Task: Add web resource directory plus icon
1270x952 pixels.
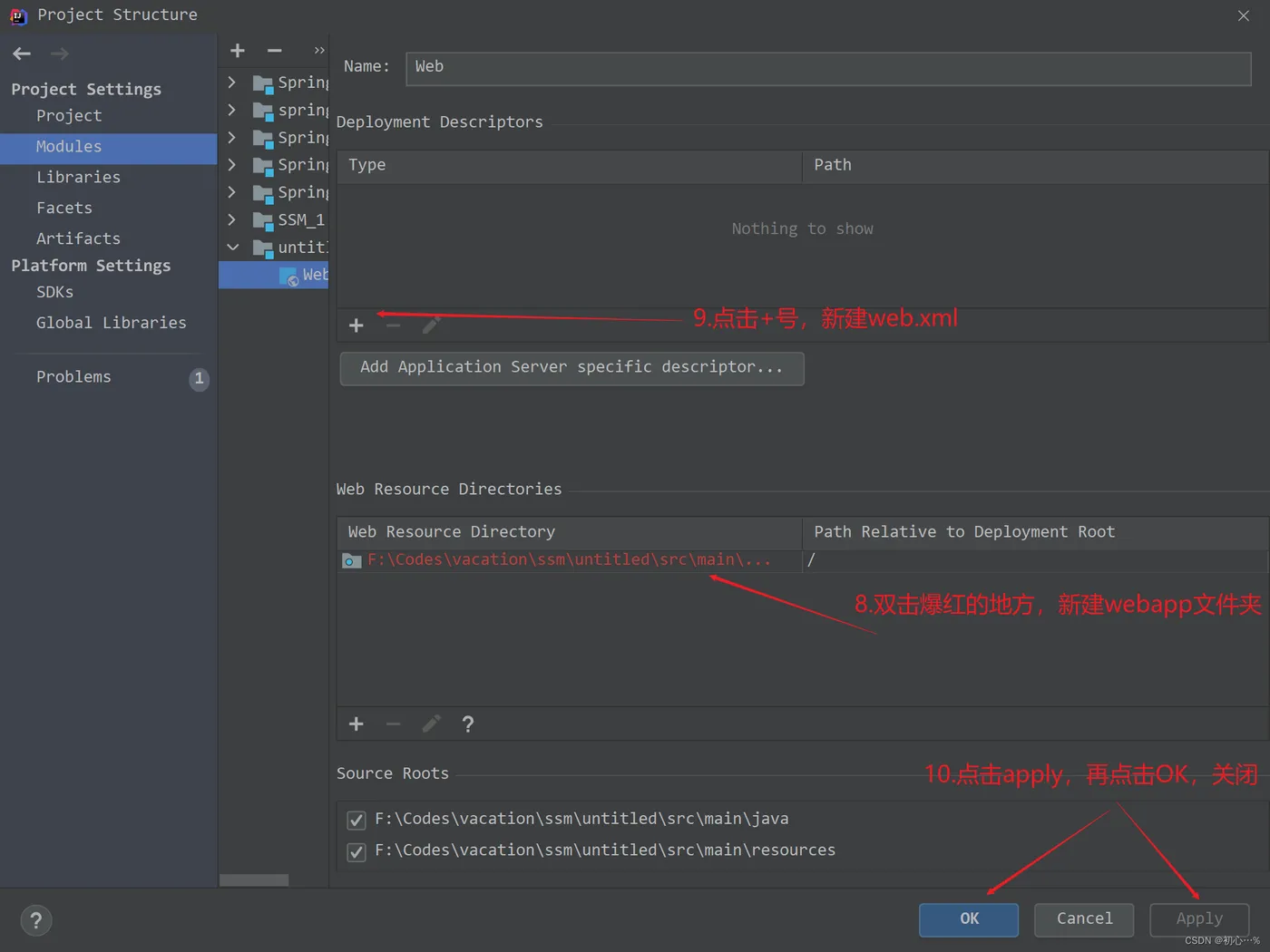Action: [357, 724]
